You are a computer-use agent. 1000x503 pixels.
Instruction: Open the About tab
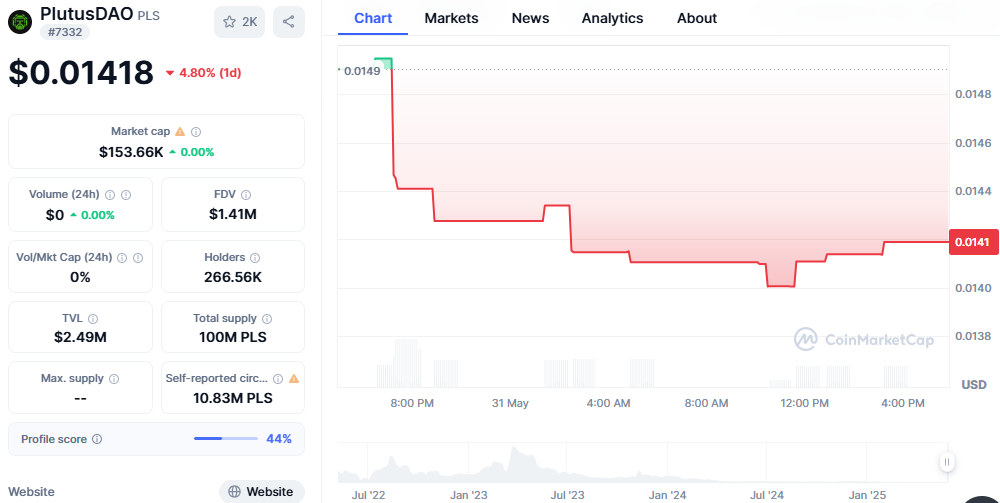coord(697,18)
